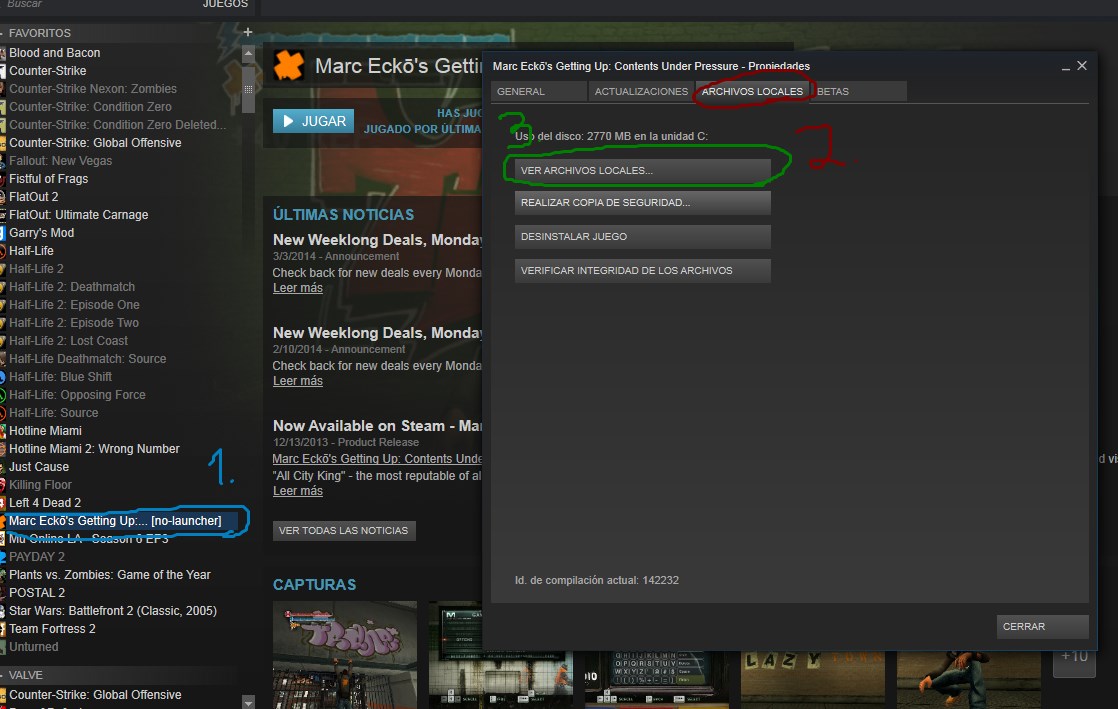The image size is (1118, 709).
Task: Add a new category with the plus icon
Action: click(247, 32)
